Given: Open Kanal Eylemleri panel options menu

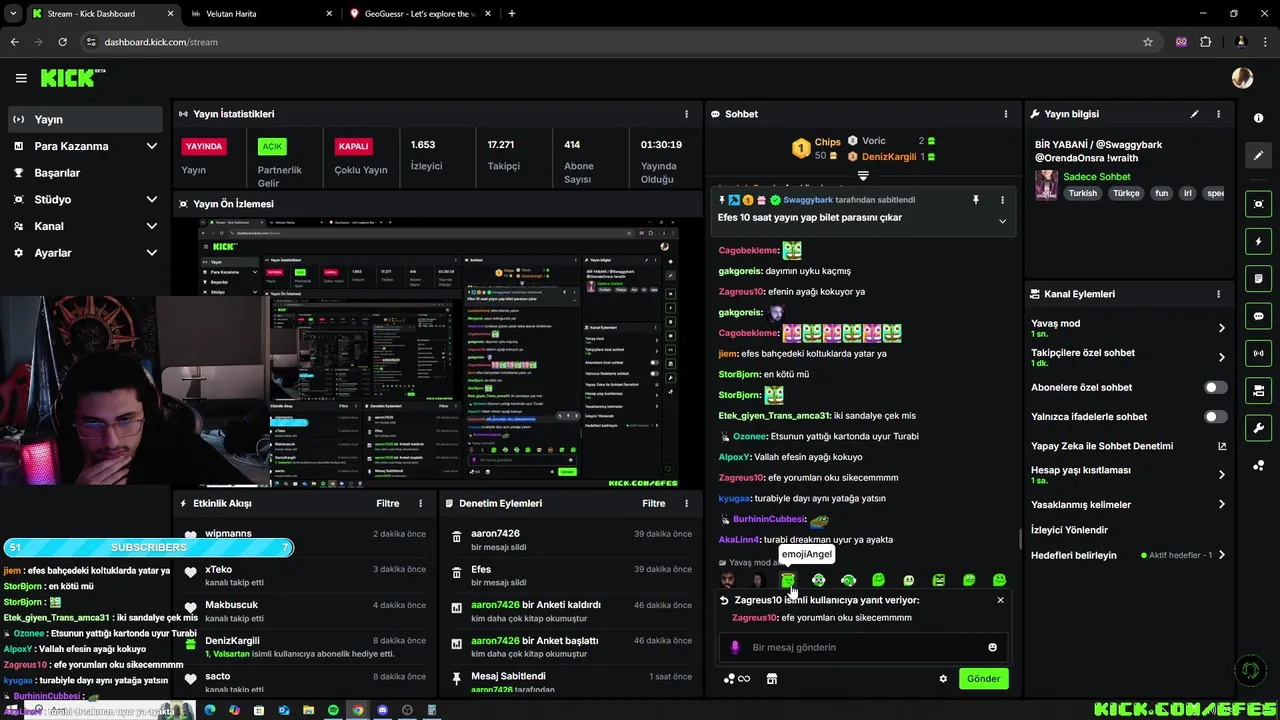Looking at the screenshot, I should coord(1218,294).
